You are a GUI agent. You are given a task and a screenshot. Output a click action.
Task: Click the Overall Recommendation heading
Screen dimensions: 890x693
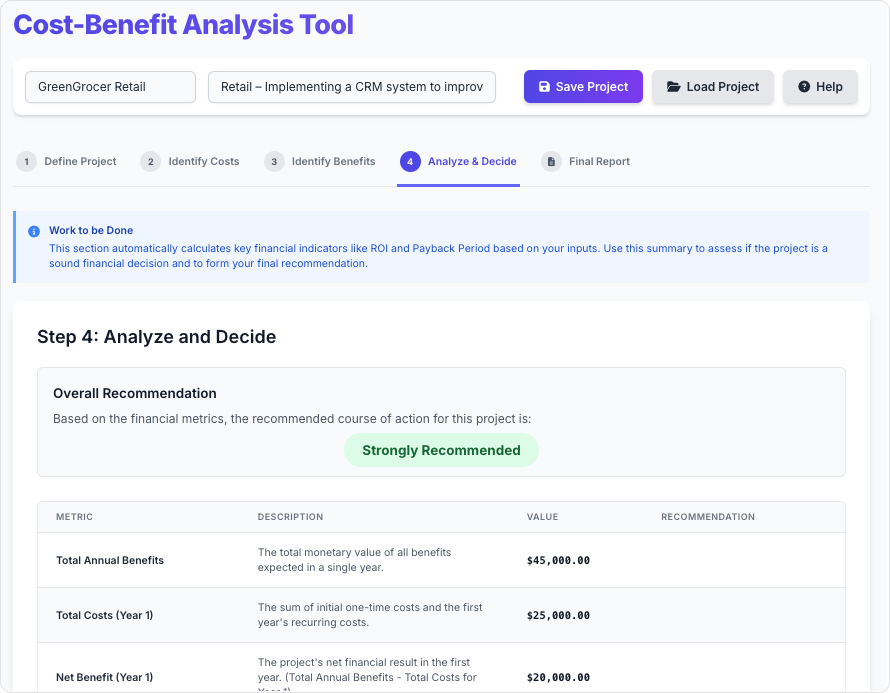click(x=135, y=393)
